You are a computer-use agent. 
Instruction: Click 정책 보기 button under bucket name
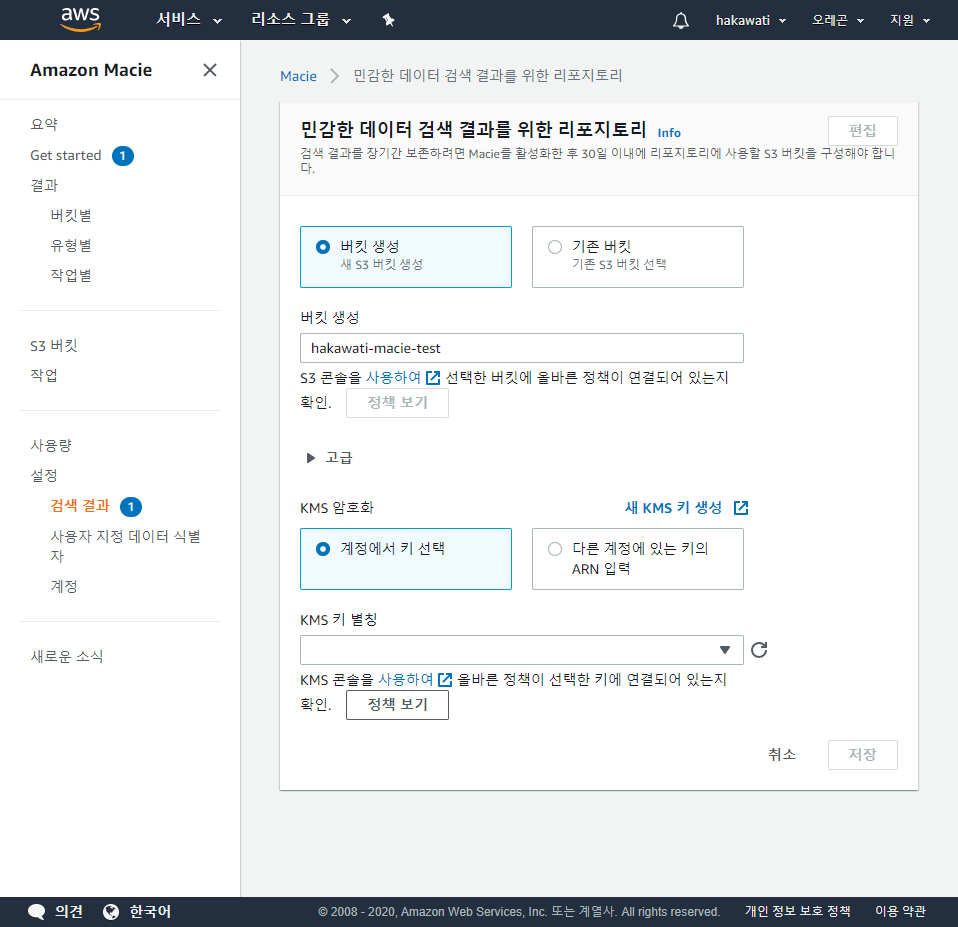point(397,403)
